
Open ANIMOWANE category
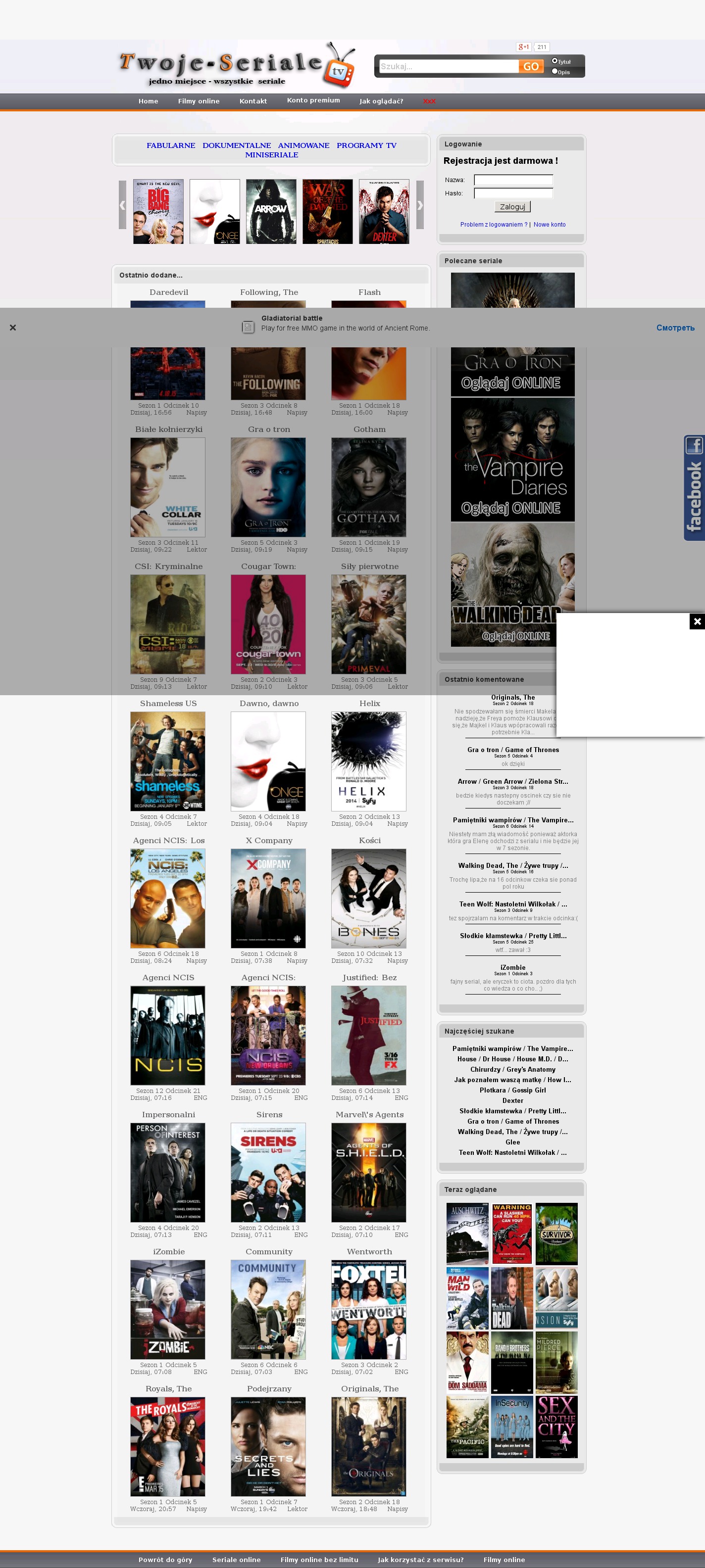[304, 145]
